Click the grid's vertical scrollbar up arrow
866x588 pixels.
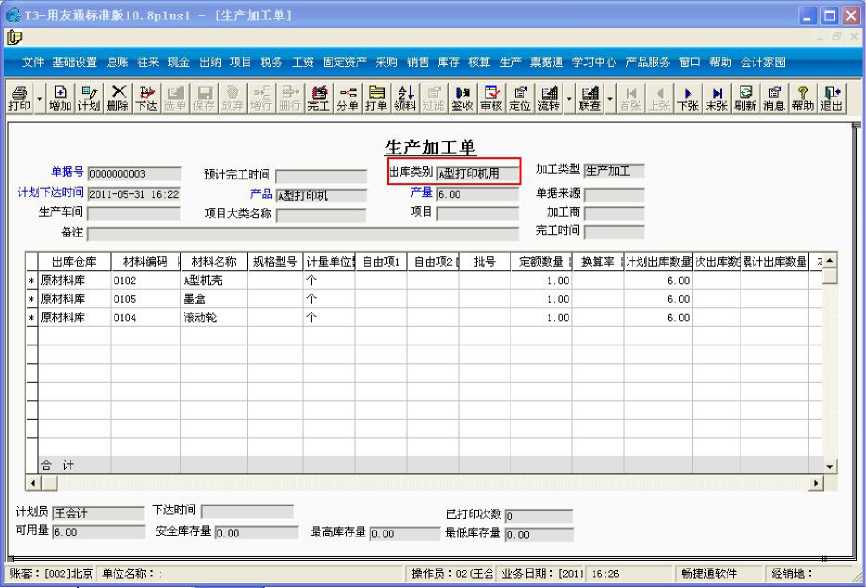[x=830, y=260]
